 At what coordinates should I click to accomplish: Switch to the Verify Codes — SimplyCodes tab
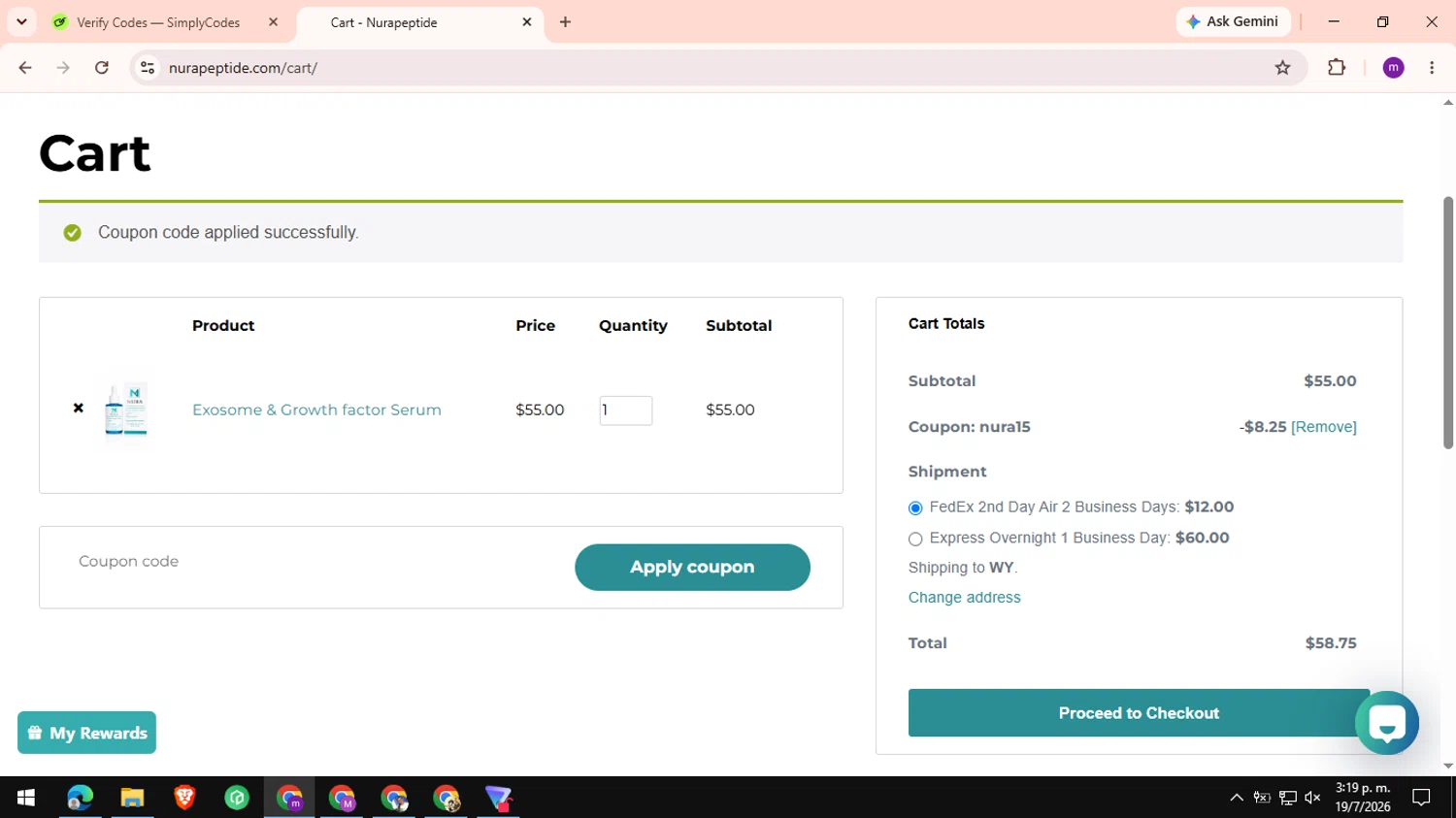pyautogui.click(x=158, y=22)
